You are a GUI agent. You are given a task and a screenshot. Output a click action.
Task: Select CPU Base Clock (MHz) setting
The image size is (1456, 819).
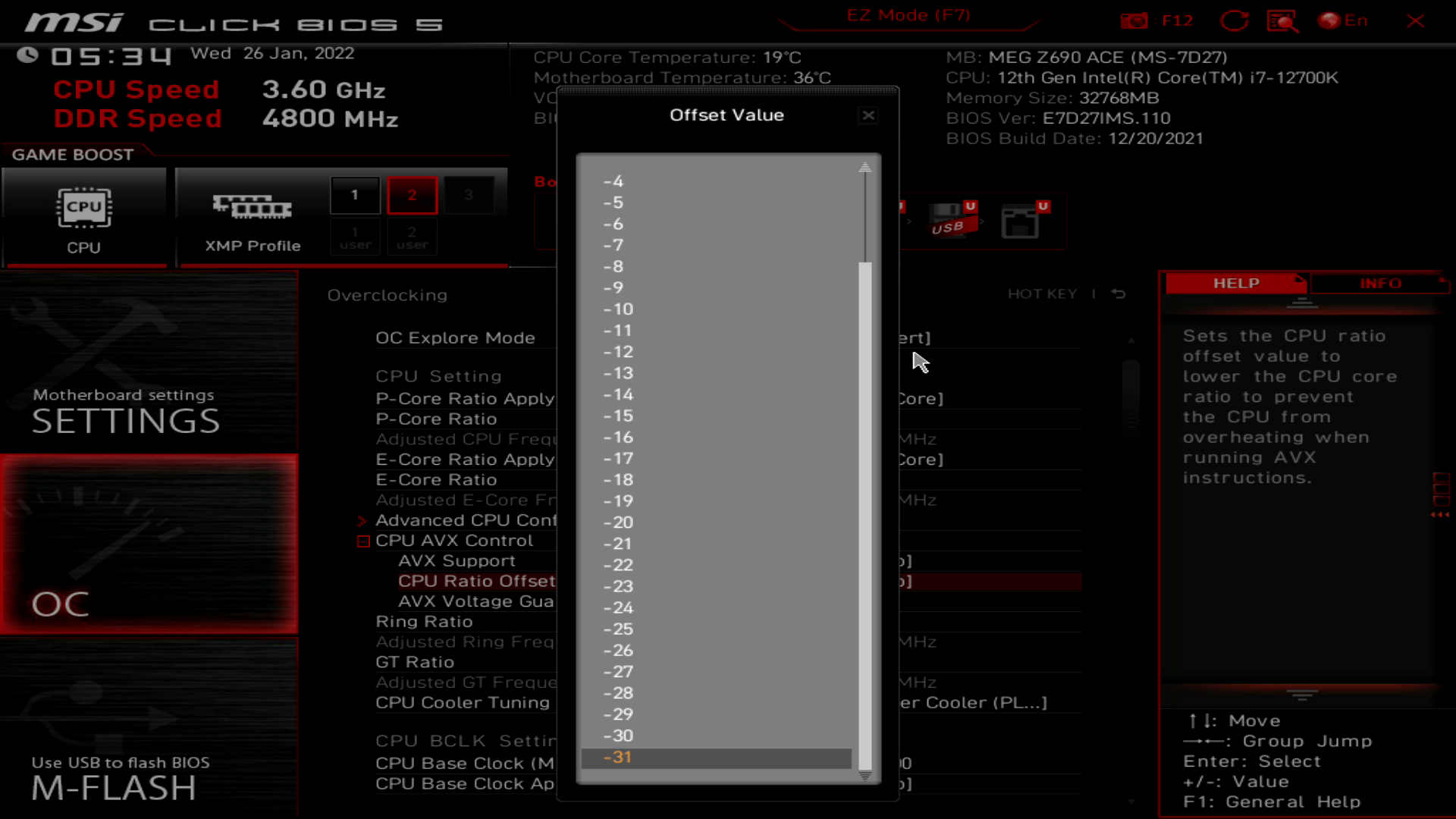[465, 764]
